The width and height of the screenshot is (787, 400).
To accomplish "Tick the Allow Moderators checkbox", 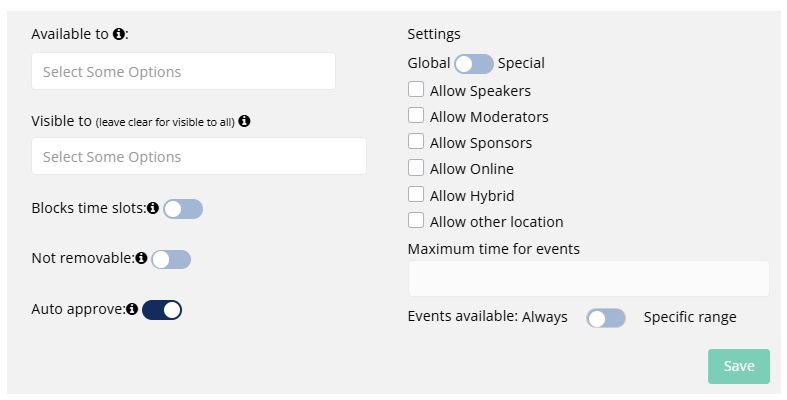I will [x=416, y=116].
